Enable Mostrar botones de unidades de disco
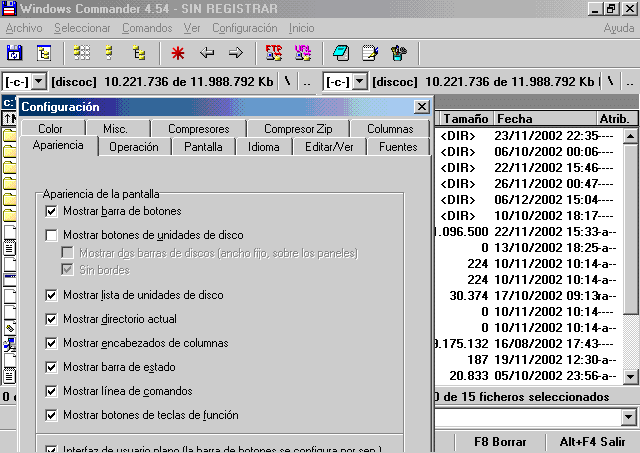This screenshot has width=640, height=453. pos(51,235)
